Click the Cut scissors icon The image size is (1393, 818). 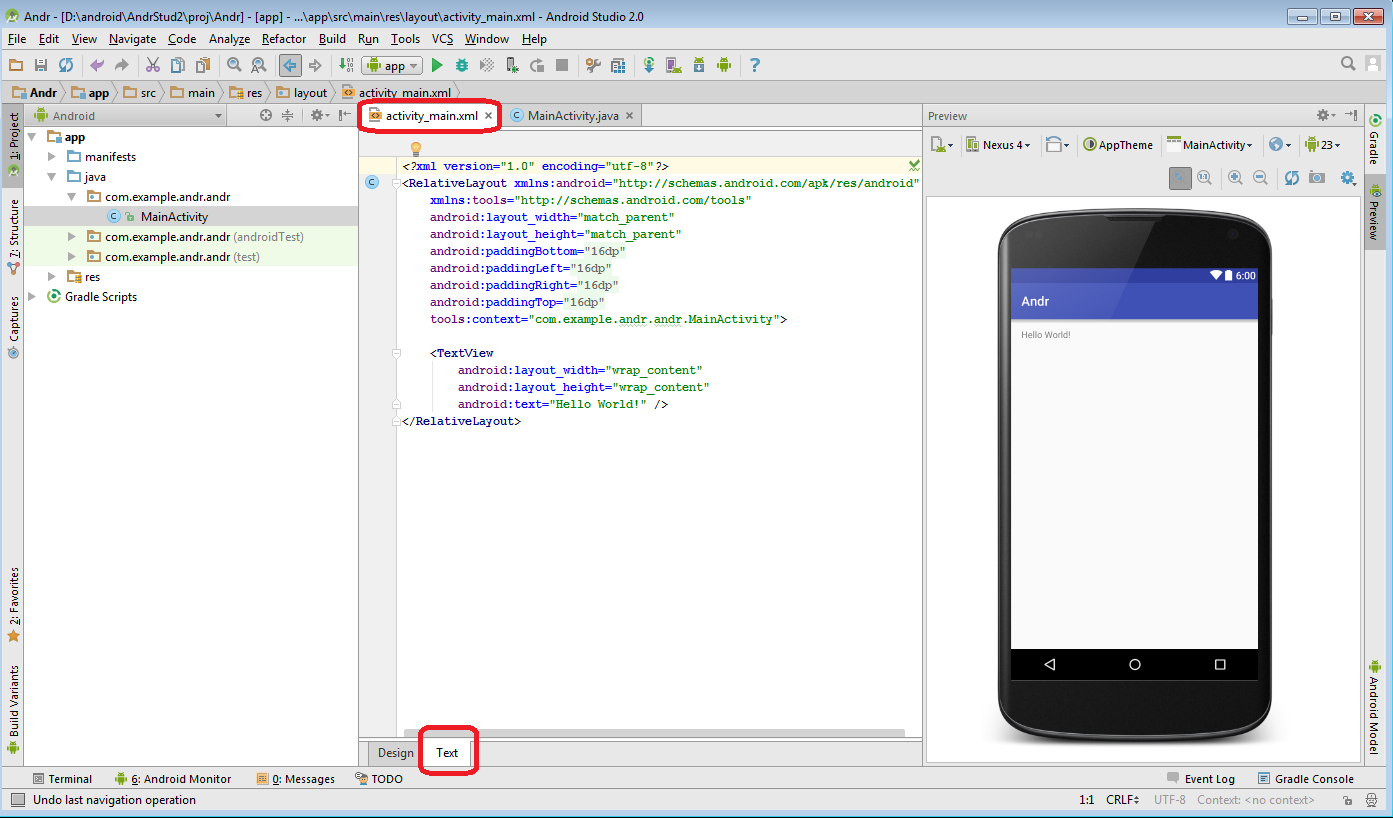click(x=153, y=65)
